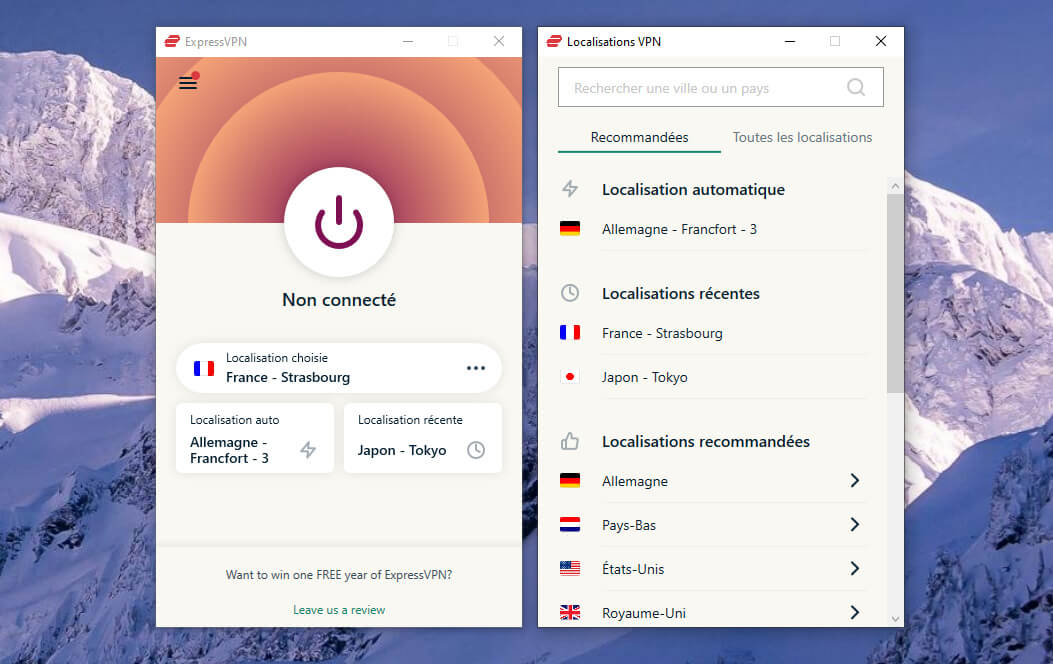The image size is (1053, 664).
Task: Expand the États-Unis chevron
Action: tap(854, 569)
